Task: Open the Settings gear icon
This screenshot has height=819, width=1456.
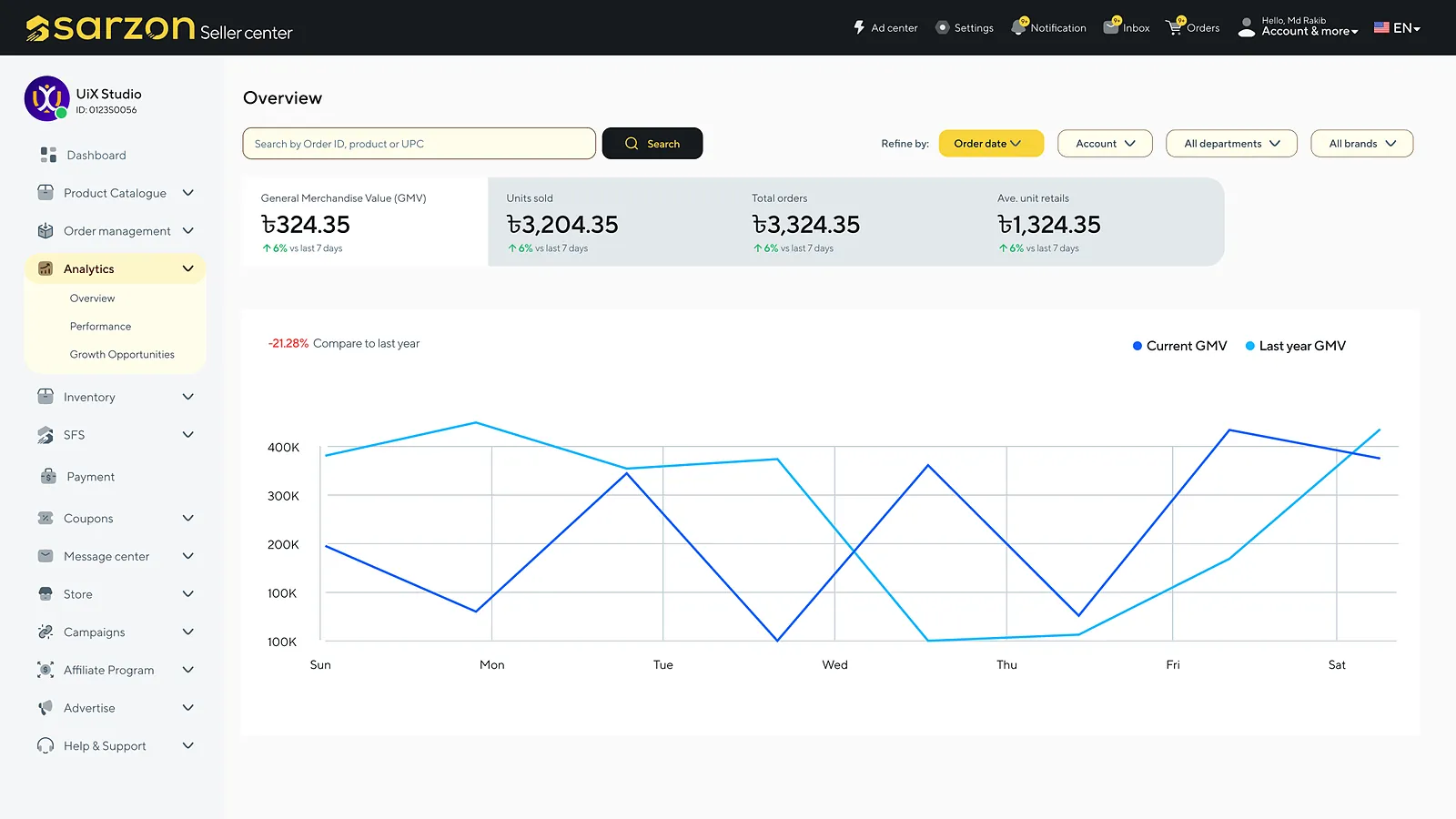Action: (943, 27)
